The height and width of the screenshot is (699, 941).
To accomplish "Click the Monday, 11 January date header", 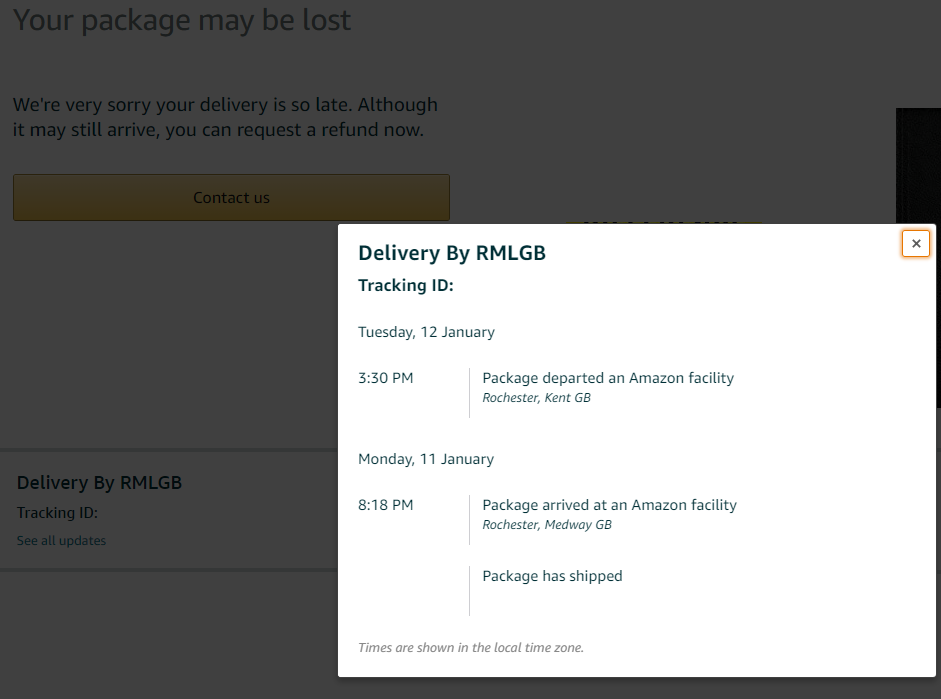I will click(426, 459).
